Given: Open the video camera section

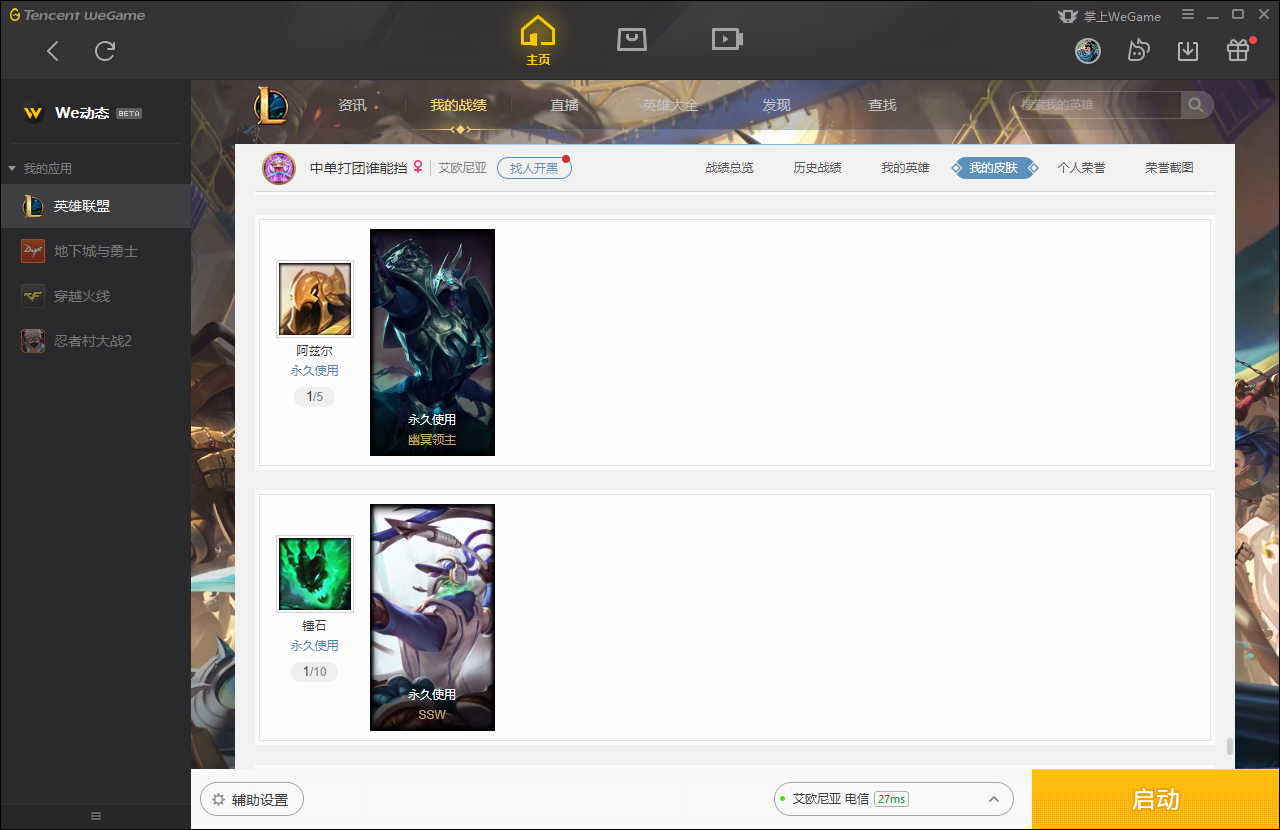Looking at the screenshot, I should coord(727,39).
